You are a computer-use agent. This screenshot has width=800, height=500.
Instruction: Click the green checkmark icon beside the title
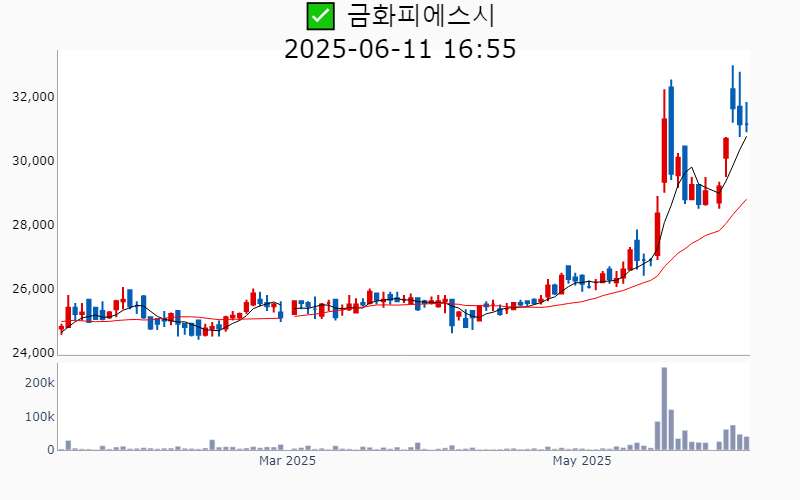320,16
